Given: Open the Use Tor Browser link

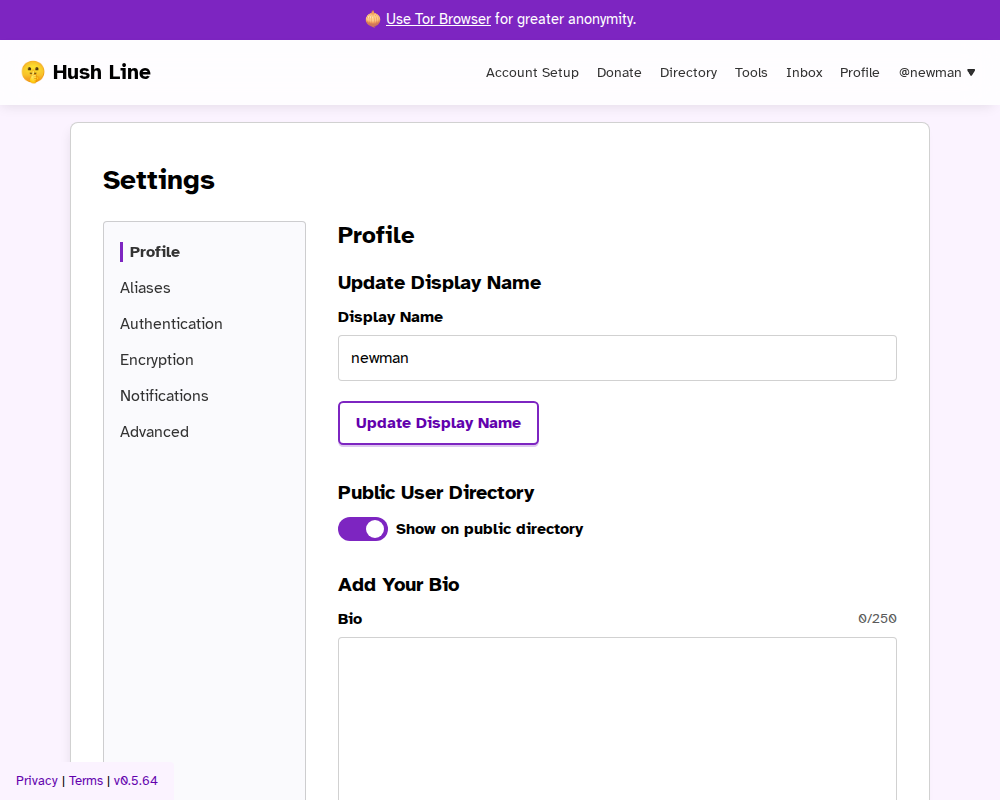Looking at the screenshot, I should tap(438, 19).
